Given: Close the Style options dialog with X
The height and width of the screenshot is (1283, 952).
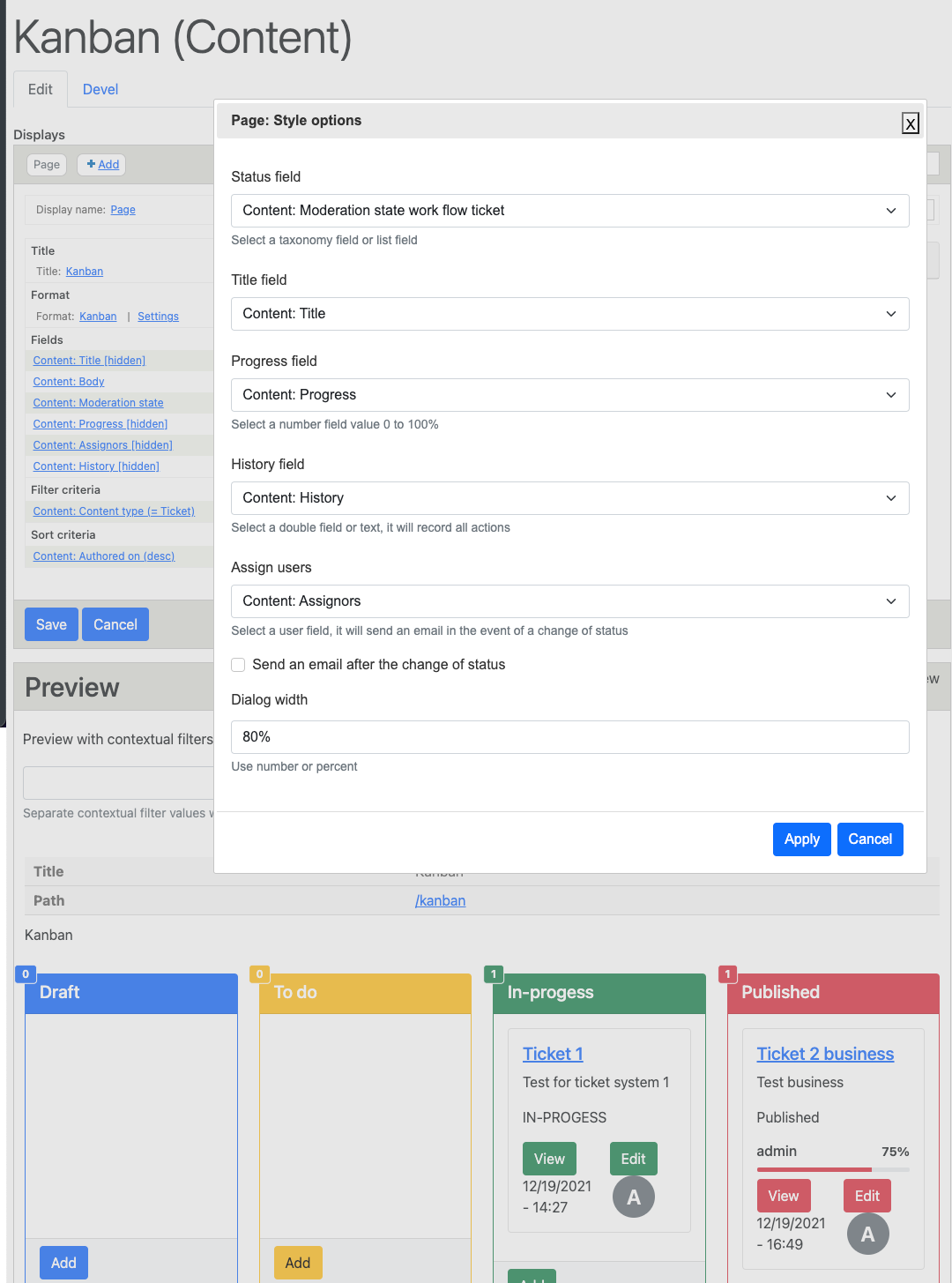Looking at the screenshot, I should tap(911, 123).
